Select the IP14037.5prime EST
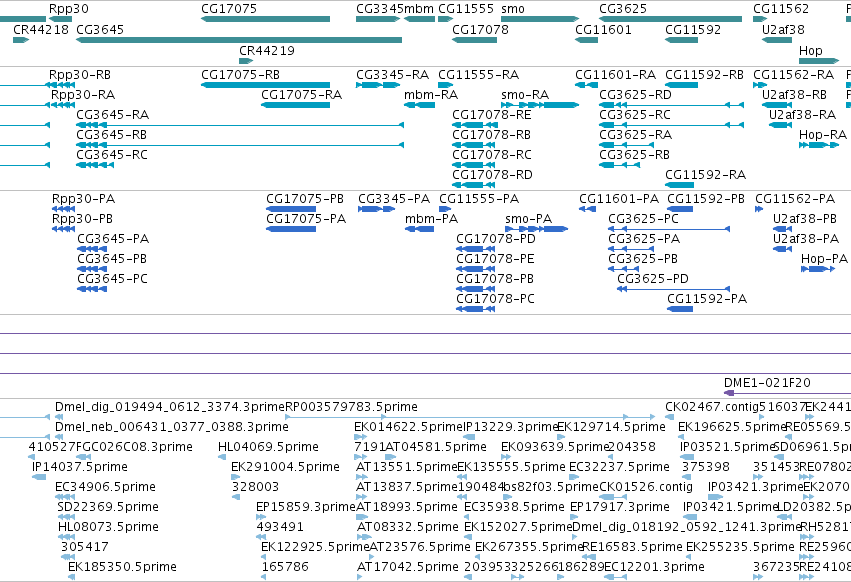851x582 pixels. (39, 477)
